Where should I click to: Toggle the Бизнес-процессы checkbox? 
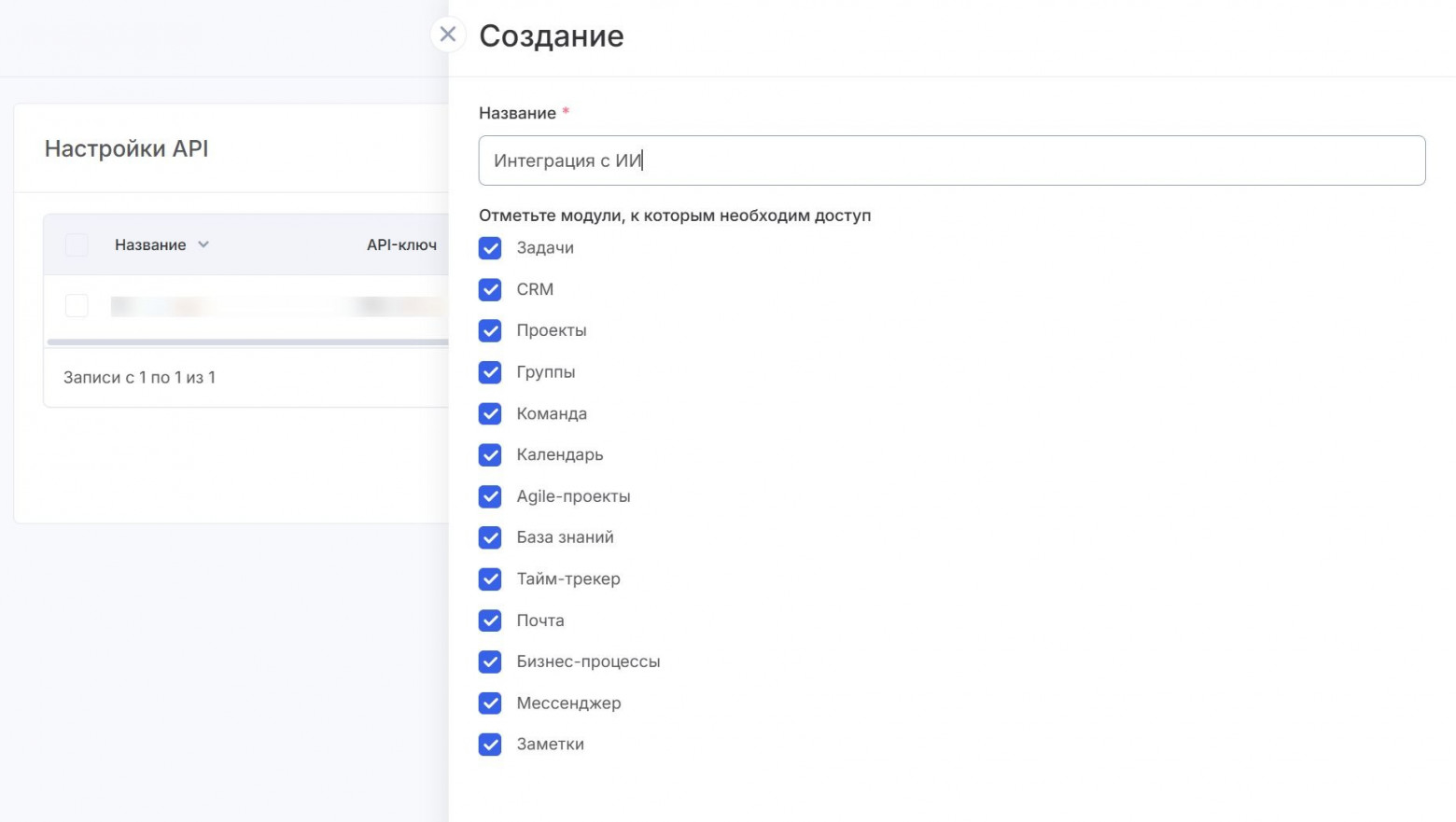click(490, 662)
